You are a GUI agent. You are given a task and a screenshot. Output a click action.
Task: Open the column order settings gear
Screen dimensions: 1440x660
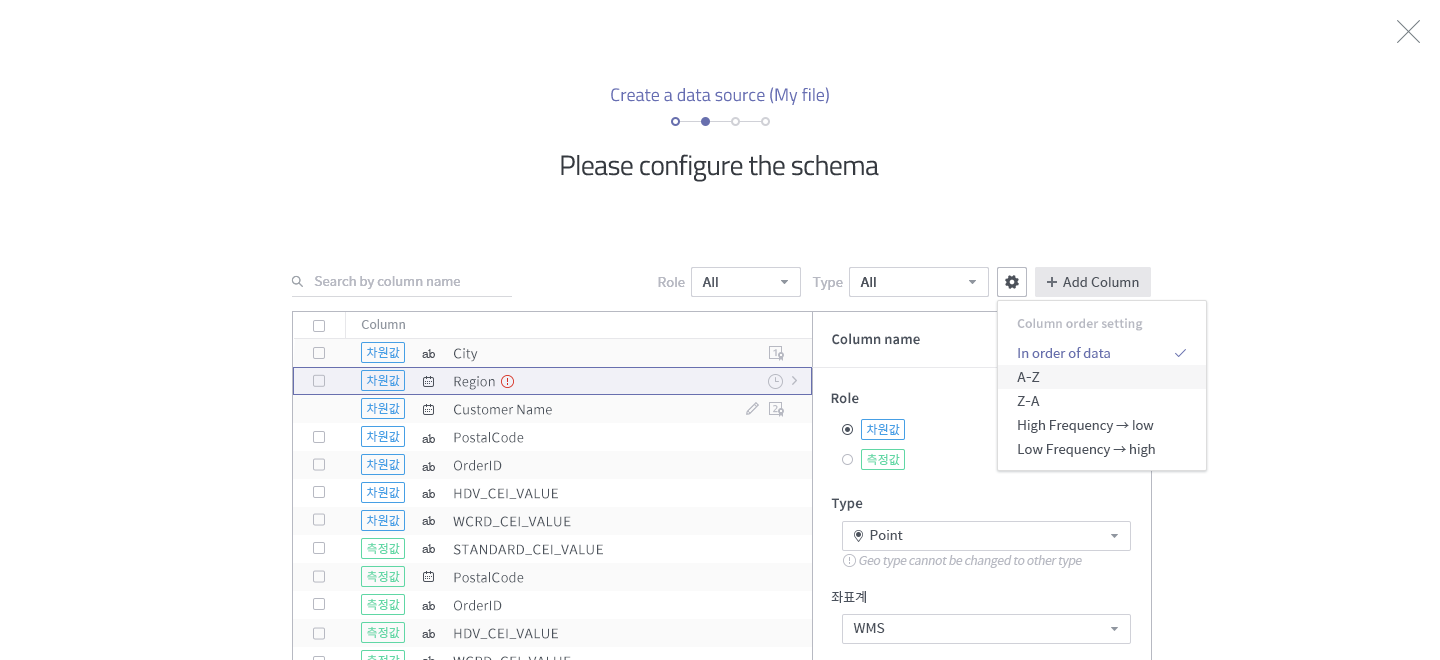[1012, 282]
